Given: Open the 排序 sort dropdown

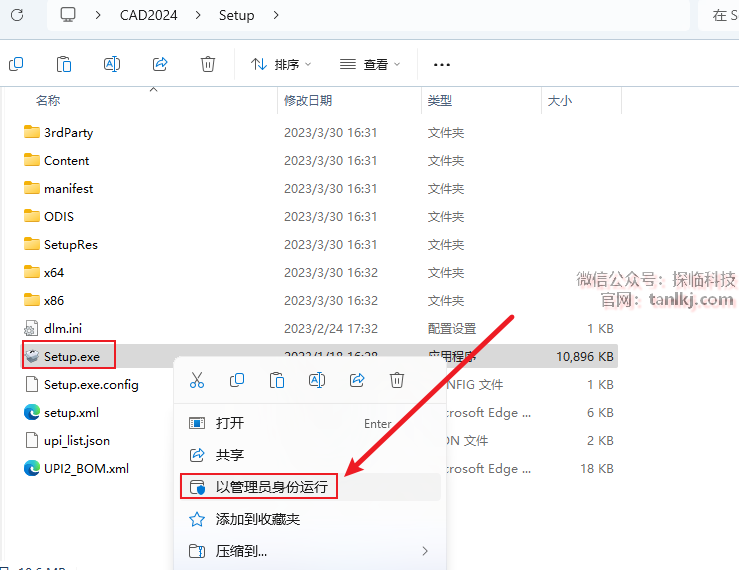Looking at the screenshot, I should [x=281, y=64].
